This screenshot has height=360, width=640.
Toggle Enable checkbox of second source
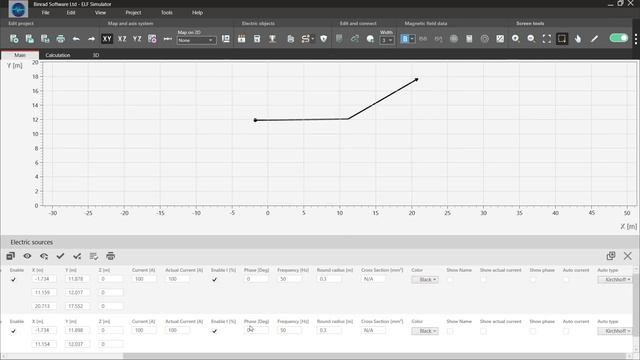click(13, 331)
